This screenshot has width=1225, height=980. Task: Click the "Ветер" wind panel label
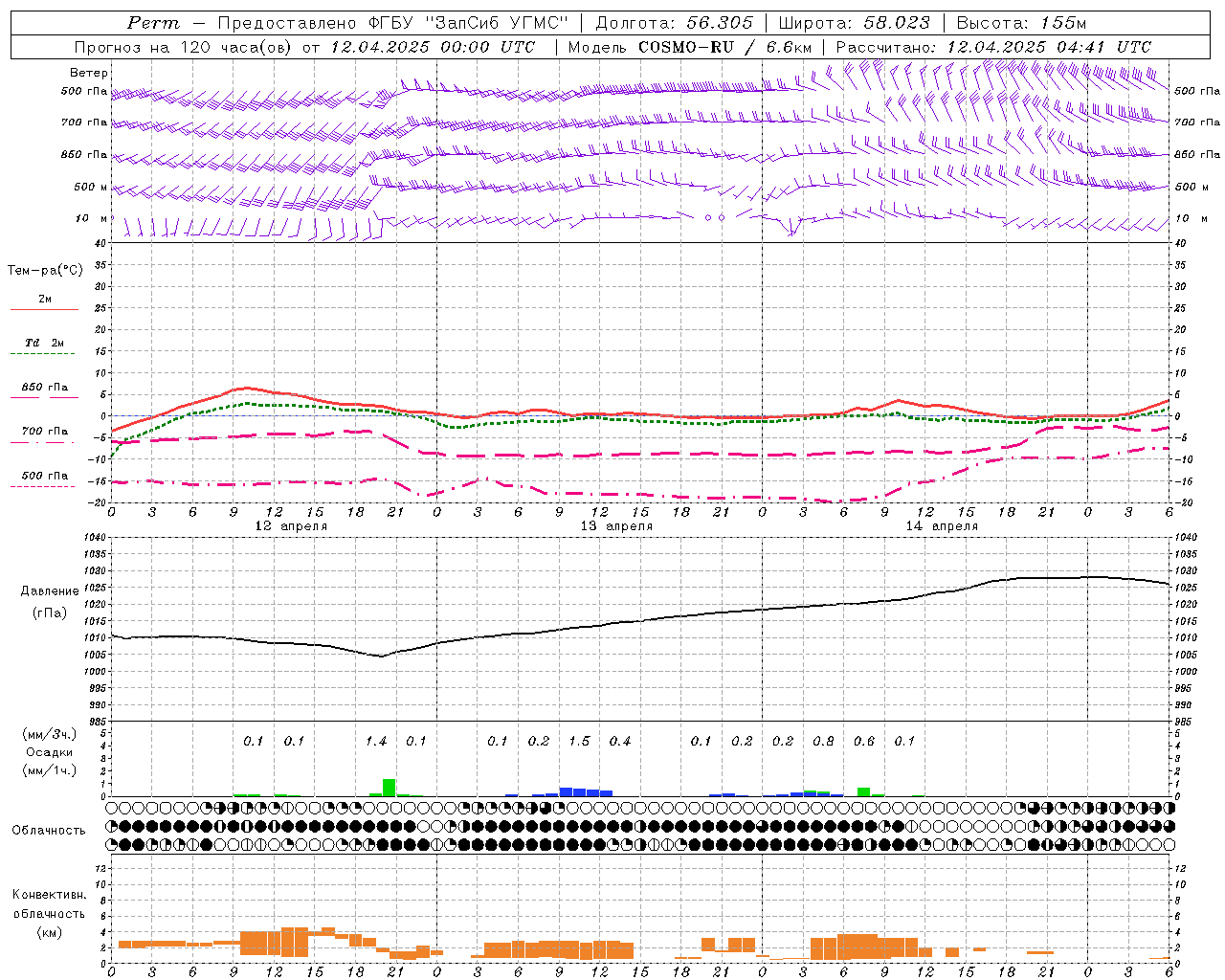click(x=89, y=73)
